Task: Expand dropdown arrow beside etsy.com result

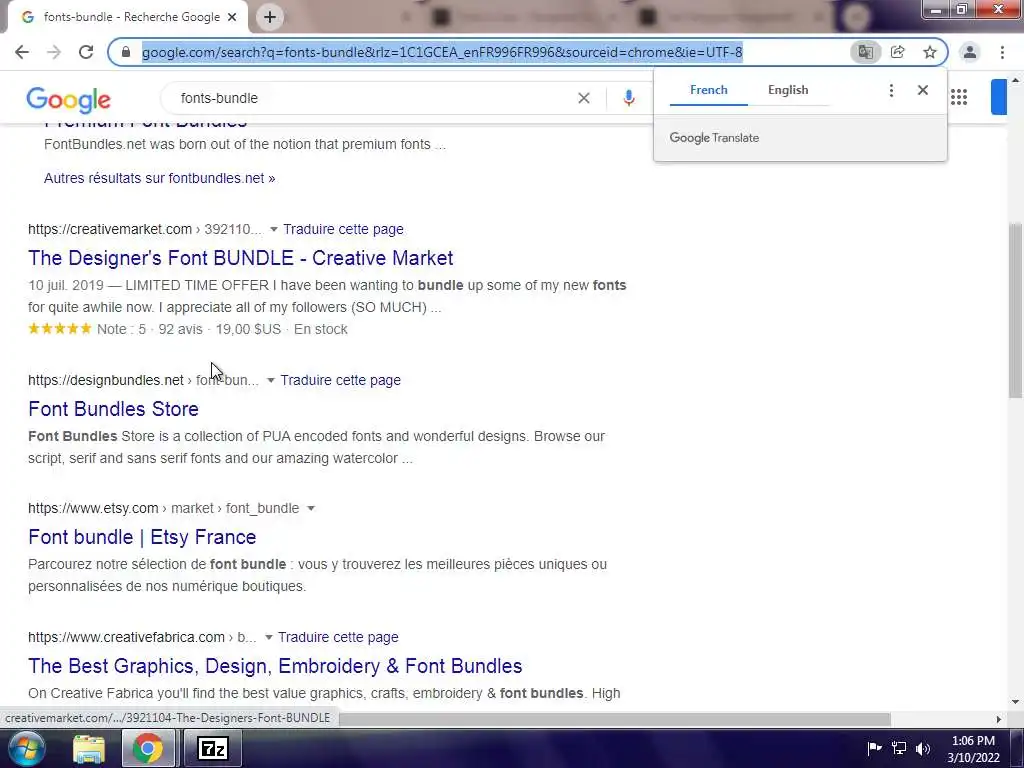Action: pos(311,508)
